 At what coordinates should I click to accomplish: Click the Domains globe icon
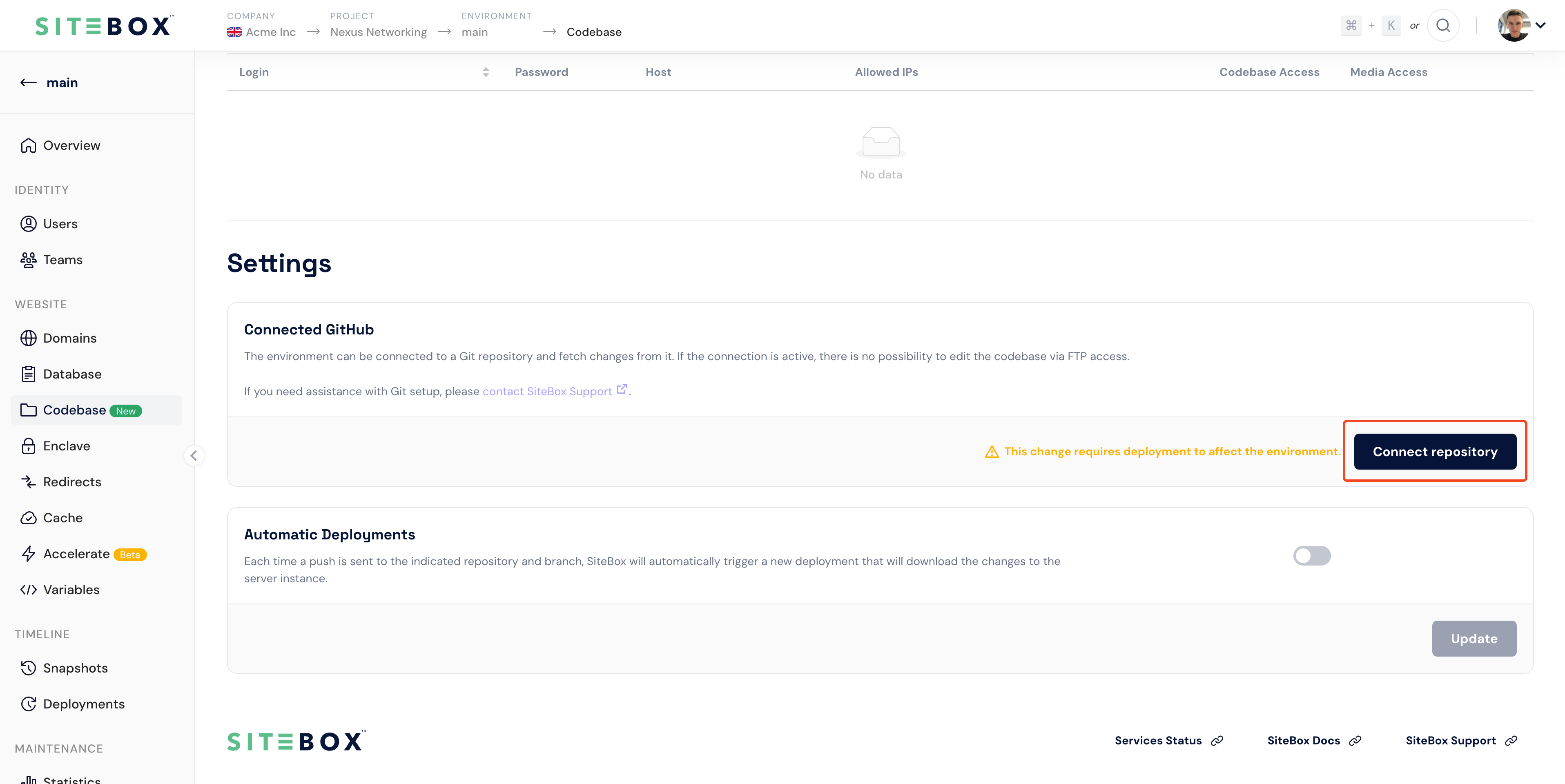[x=29, y=338]
